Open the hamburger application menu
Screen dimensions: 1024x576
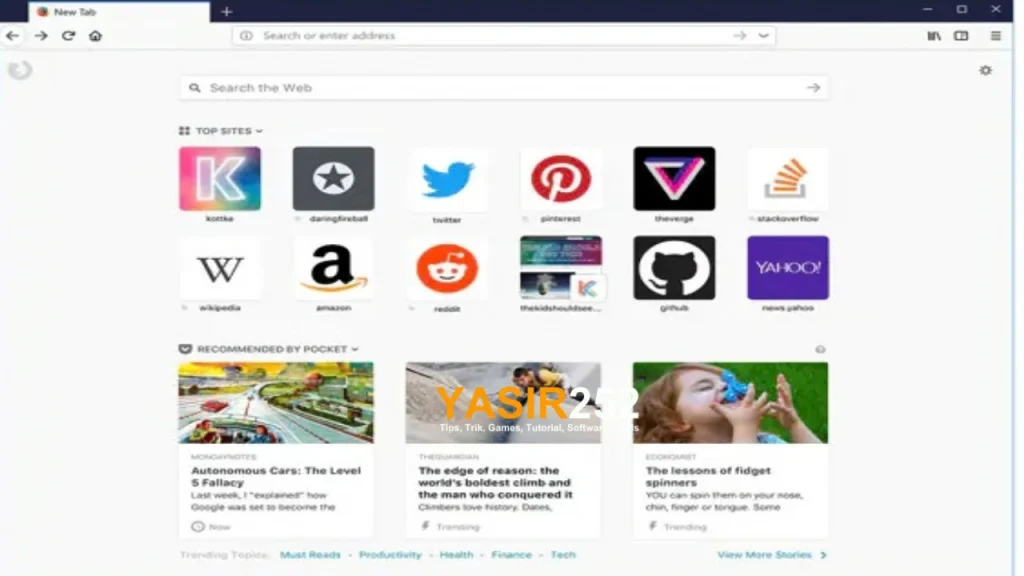click(x=995, y=36)
